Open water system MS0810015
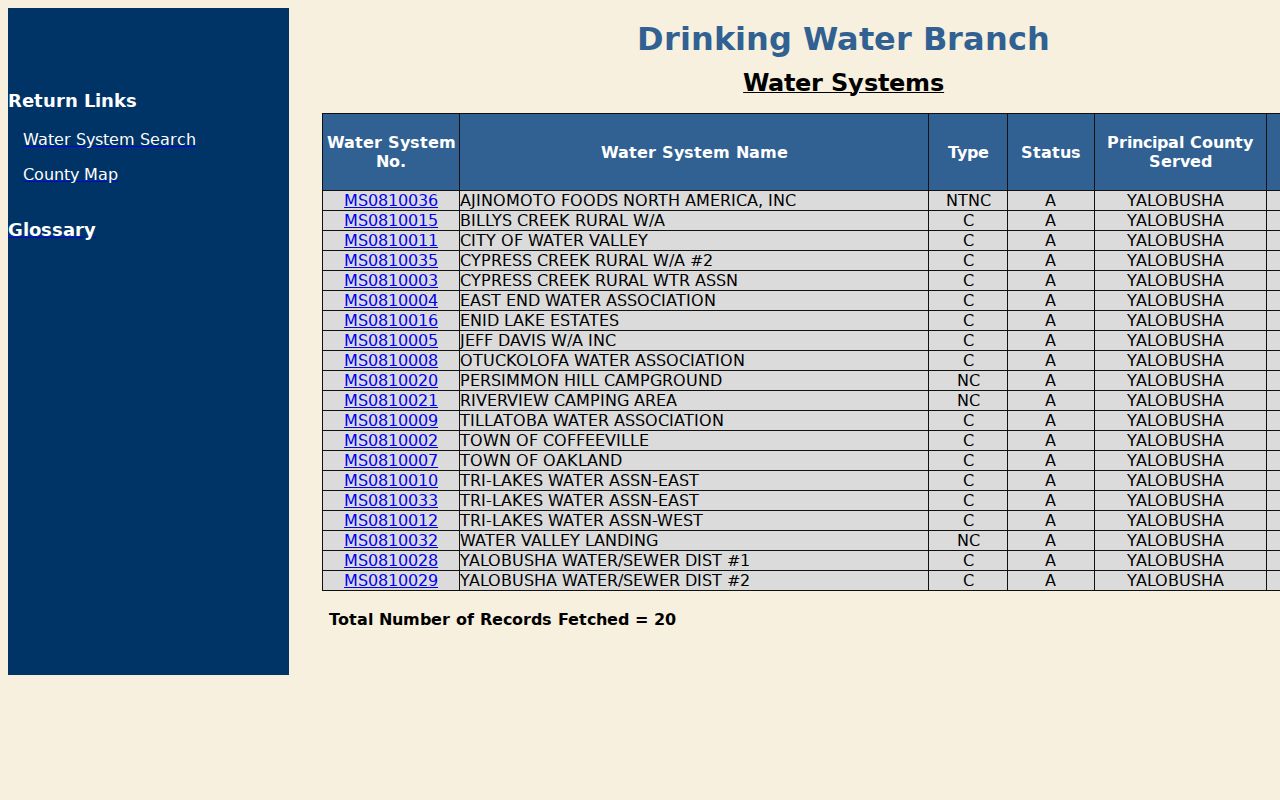Screen dimensions: 1280x800 click(x=391, y=220)
